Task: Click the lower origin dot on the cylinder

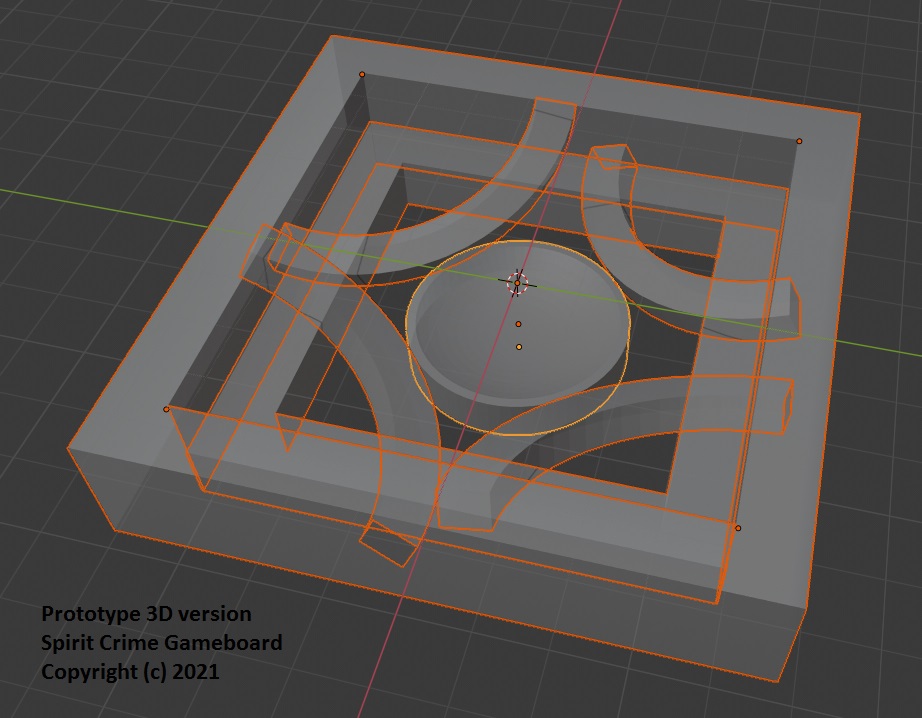Action: coord(519,347)
